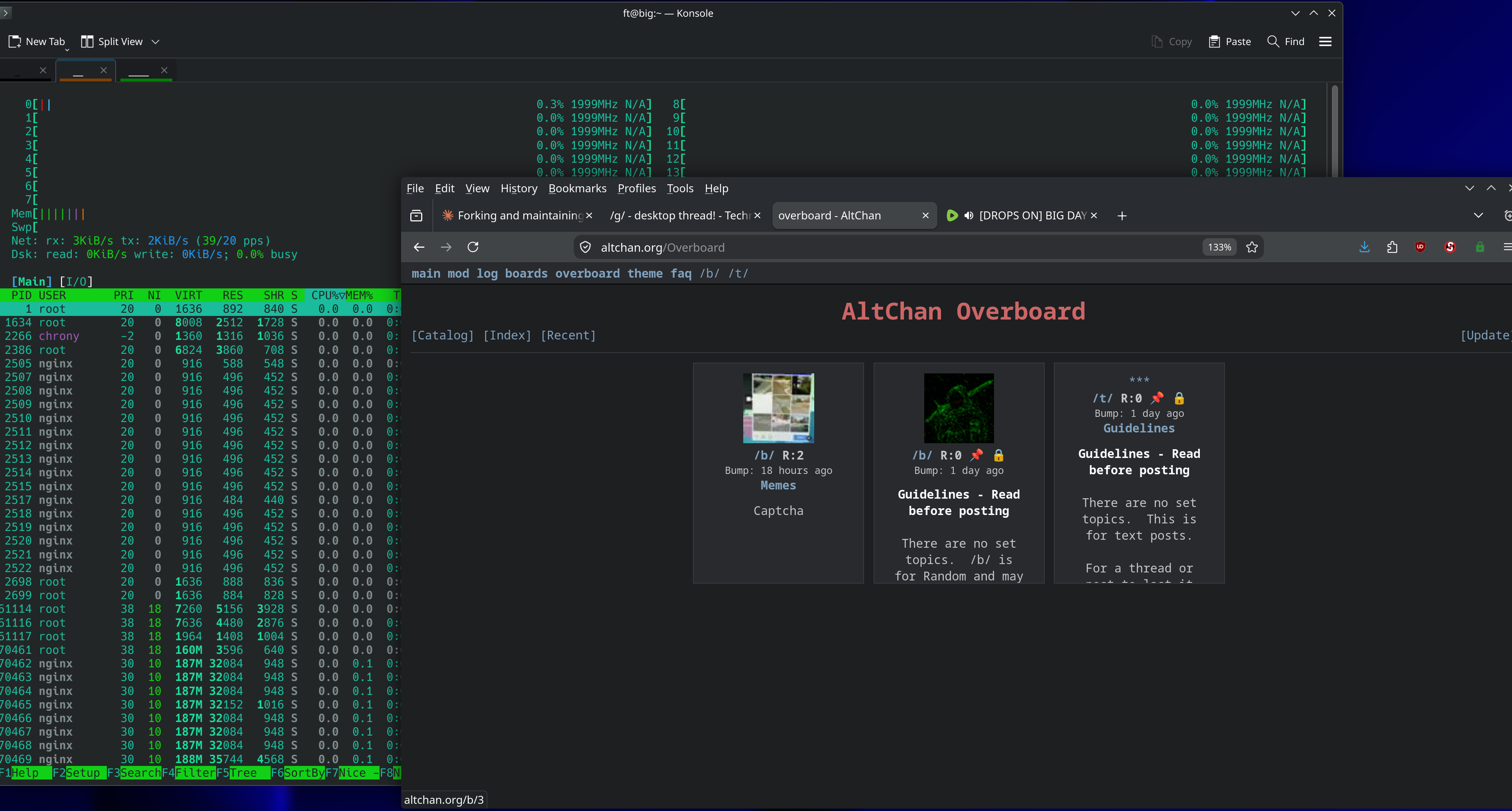Open the [Recent] view link
Image resolution: width=1512 pixels, height=811 pixels.
568,335
